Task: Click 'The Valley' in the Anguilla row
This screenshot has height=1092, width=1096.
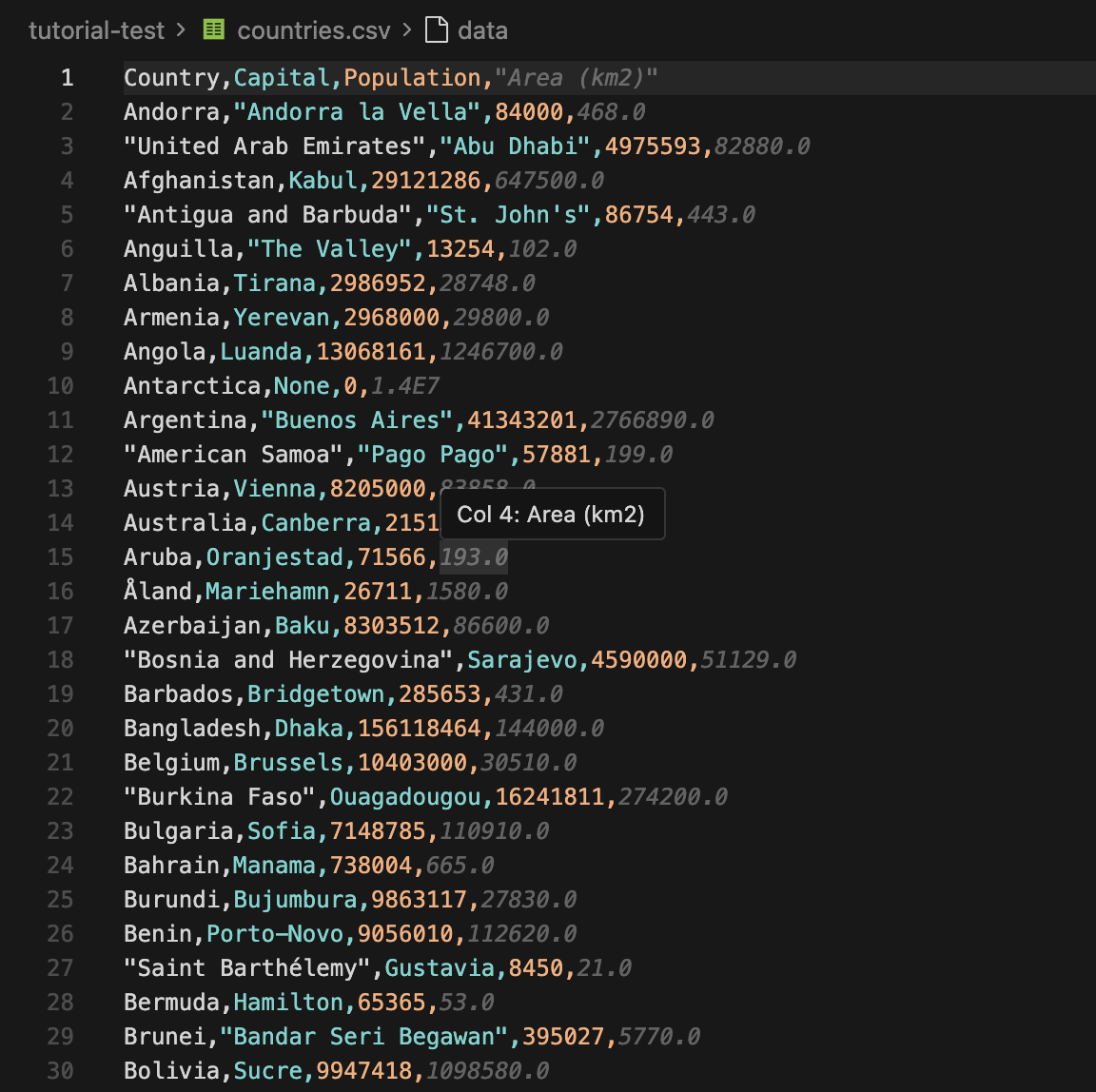Action: (x=330, y=248)
